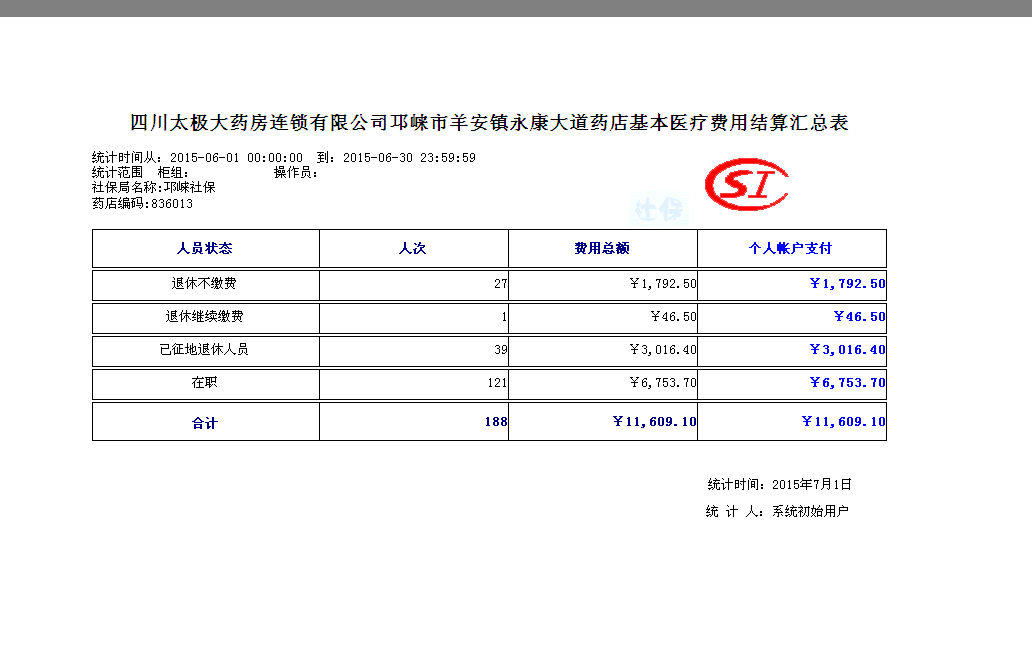Image resolution: width=1032 pixels, height=669 pixels.
Task: Select the 退休不缴费 row label
Action: click(204, 284)
